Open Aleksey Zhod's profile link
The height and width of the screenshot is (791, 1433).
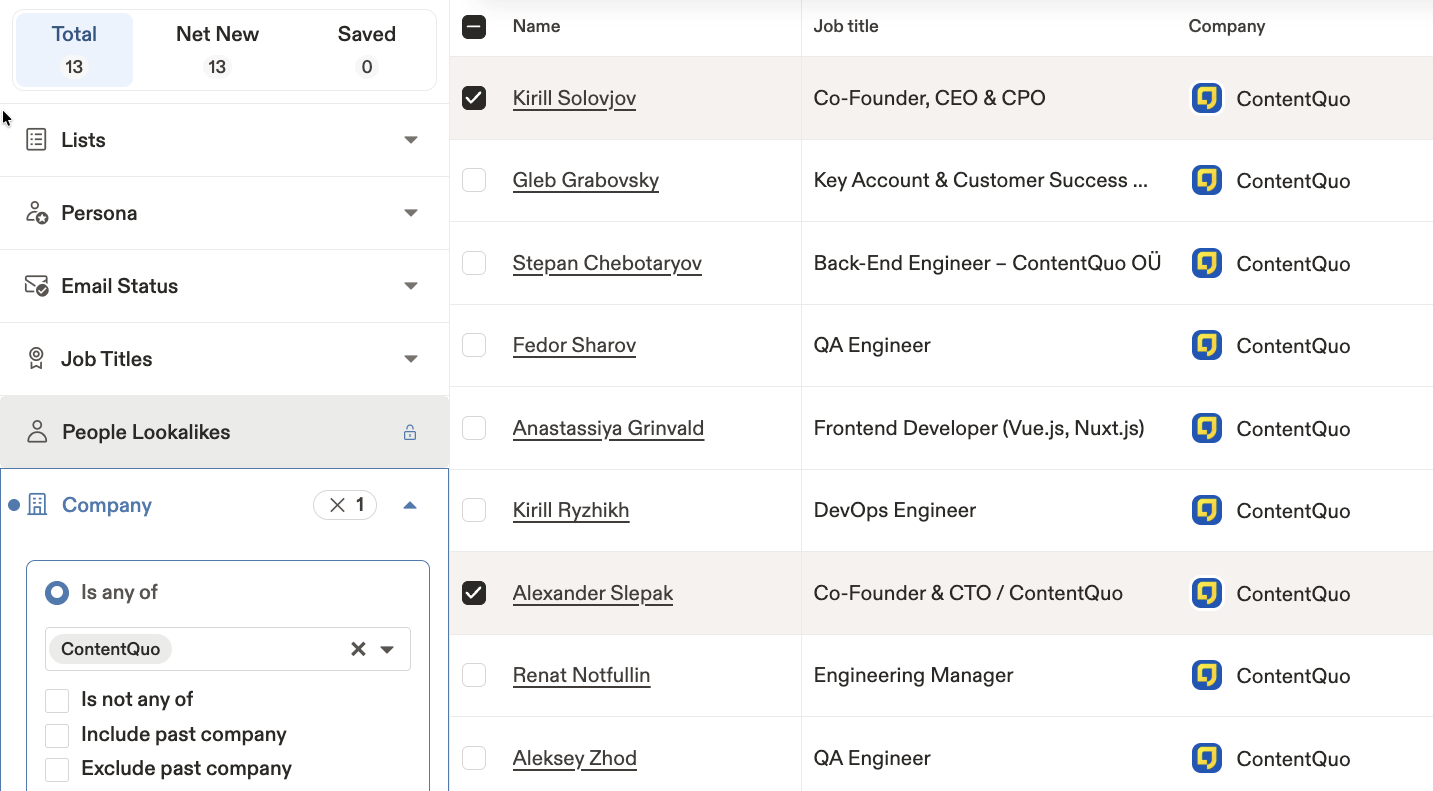coord(575,758)
